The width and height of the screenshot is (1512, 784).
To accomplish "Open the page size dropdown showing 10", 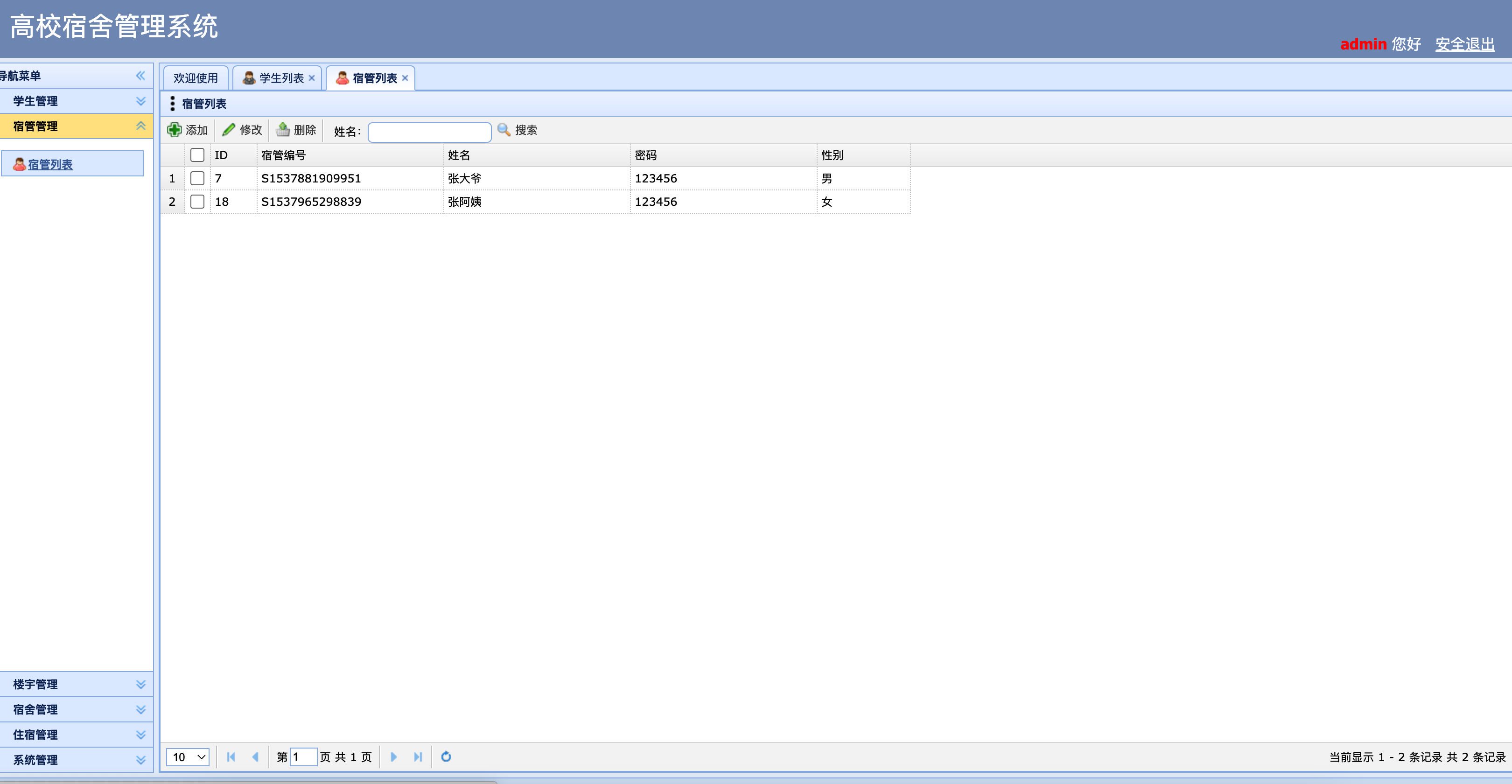I will coord(188,756).
